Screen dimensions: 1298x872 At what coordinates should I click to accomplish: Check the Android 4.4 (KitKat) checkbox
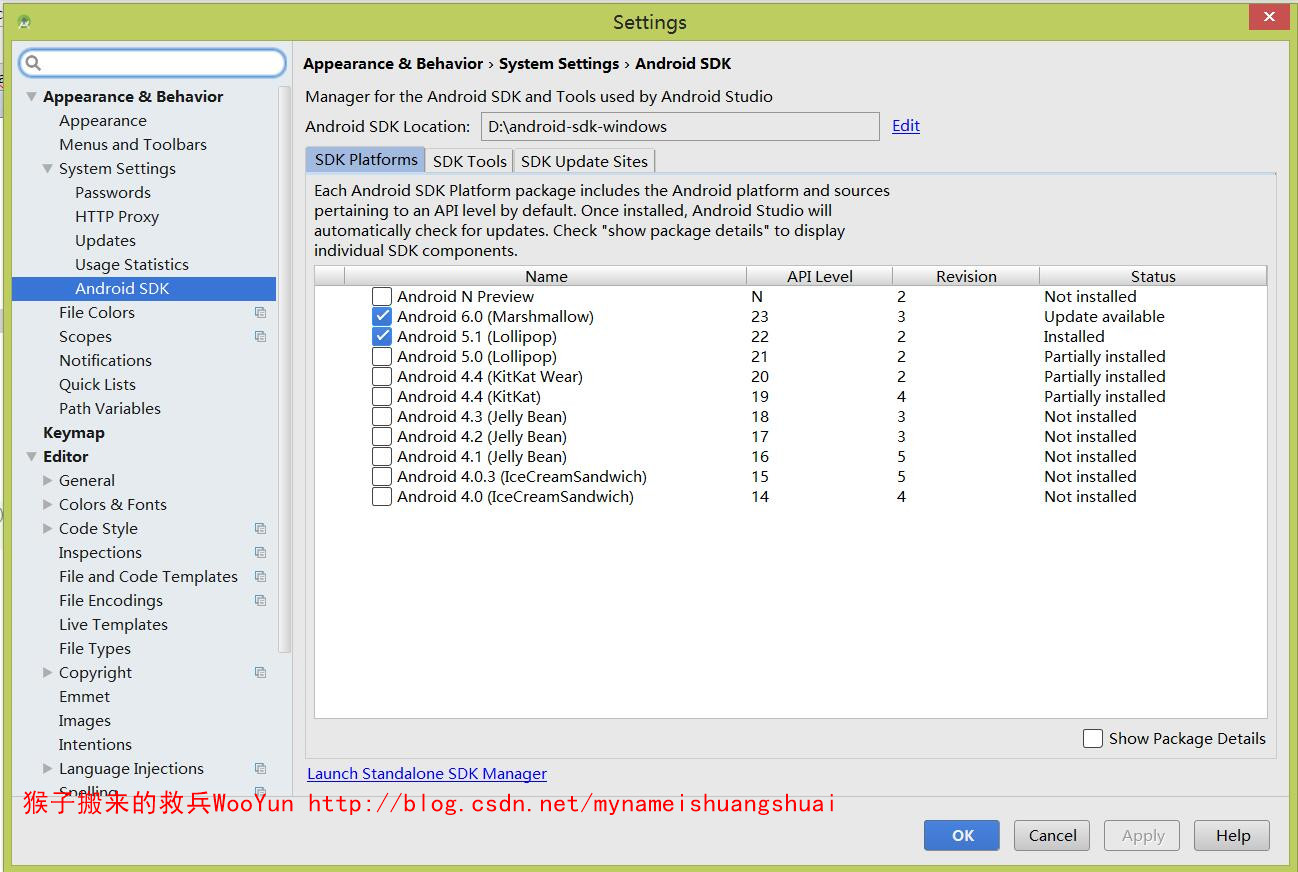[382, 396]
